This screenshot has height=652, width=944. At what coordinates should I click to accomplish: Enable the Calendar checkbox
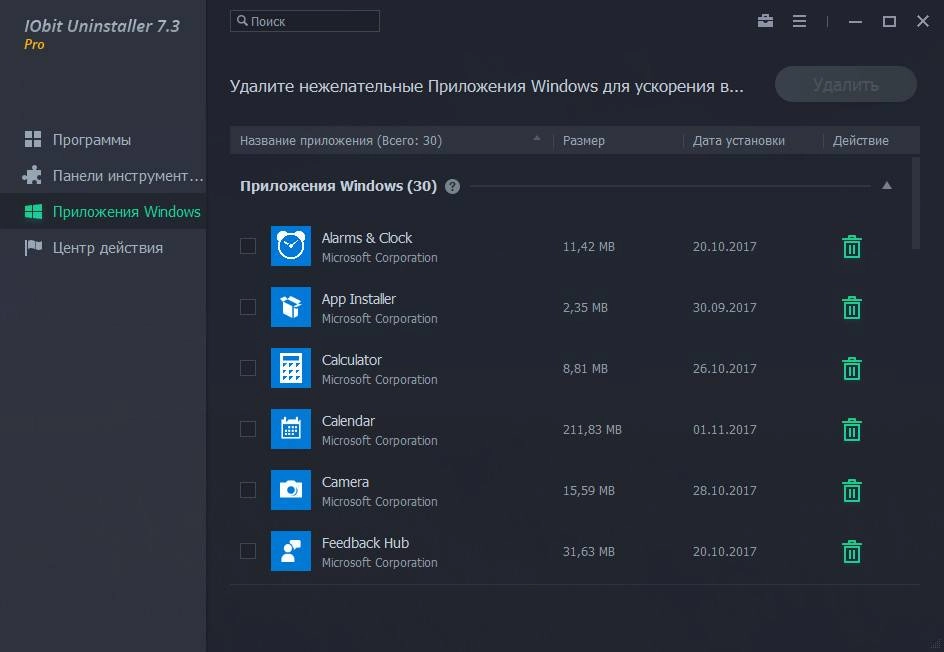click(248, 429)
